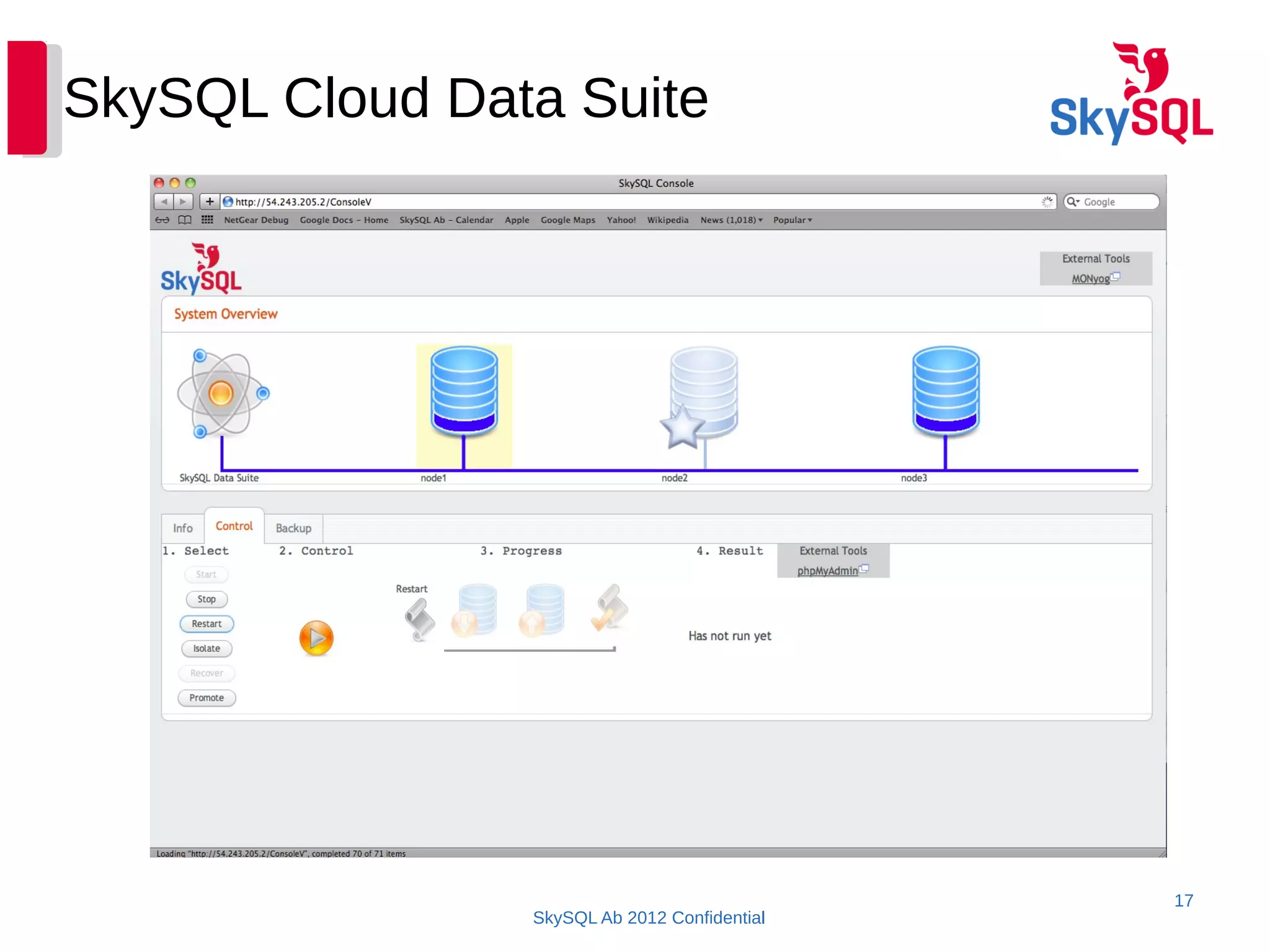Click the globe site icon in address bar
The height and width of the screenshot is (952, 1270).
pyautogui.click(x=228, y=202)
